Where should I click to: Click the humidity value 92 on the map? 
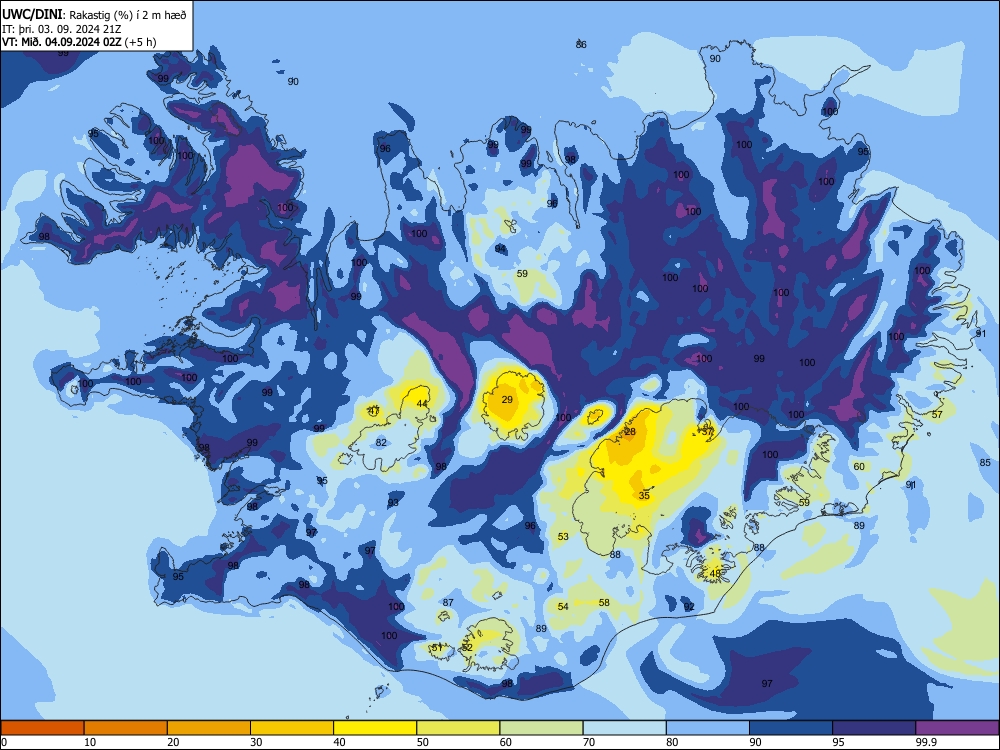(x=689, y=607)
